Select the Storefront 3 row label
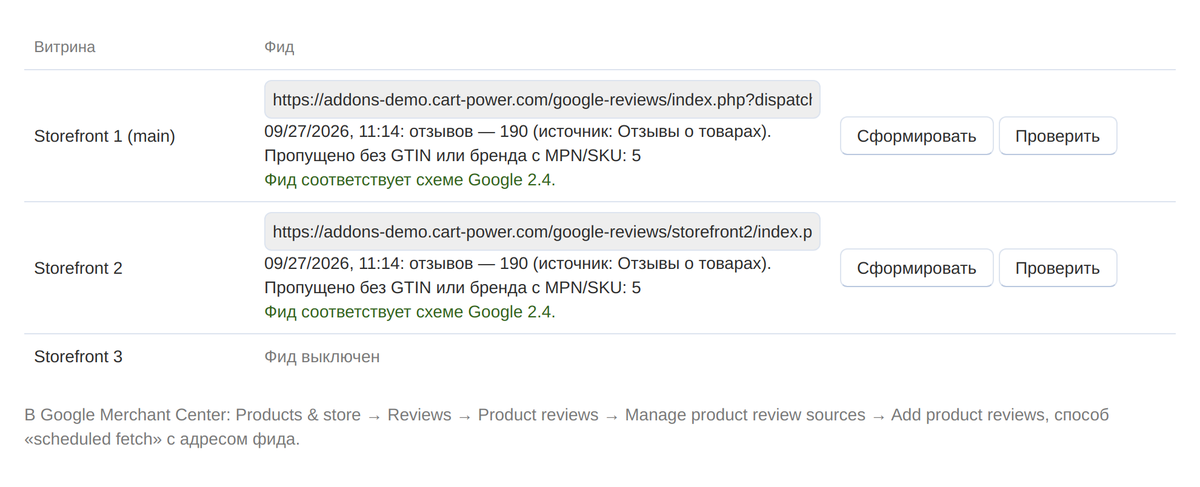This screenshot has height=487, width=1200. pos(78,356)
